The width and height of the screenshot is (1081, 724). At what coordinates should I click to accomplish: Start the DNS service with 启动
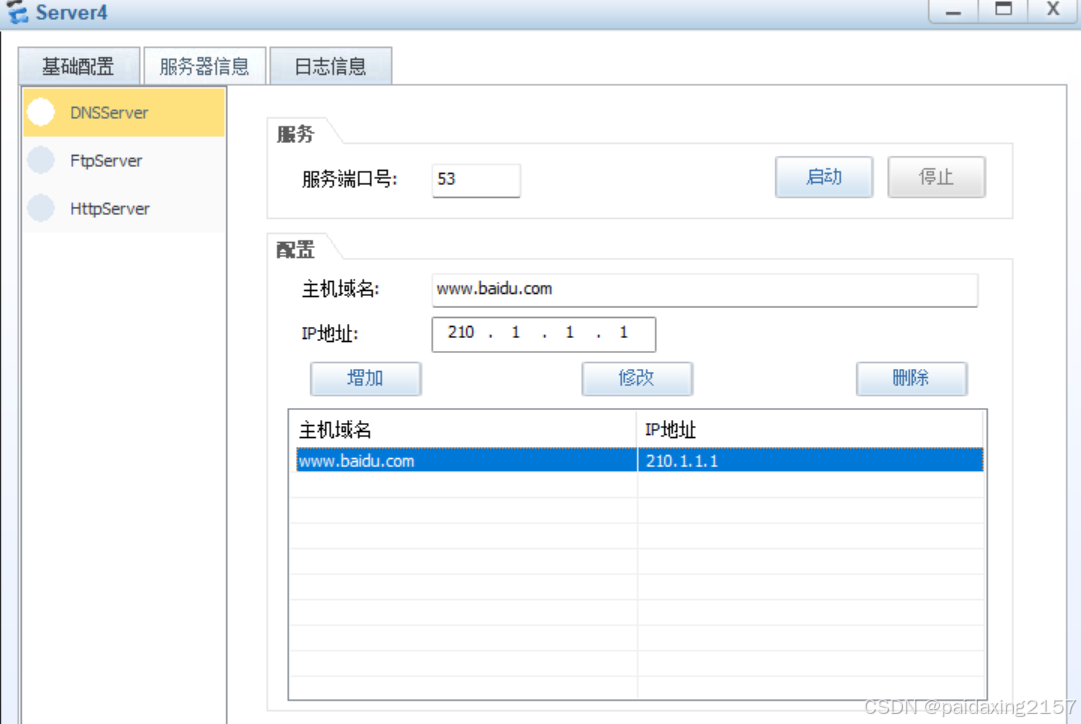[x=824, y=177]
